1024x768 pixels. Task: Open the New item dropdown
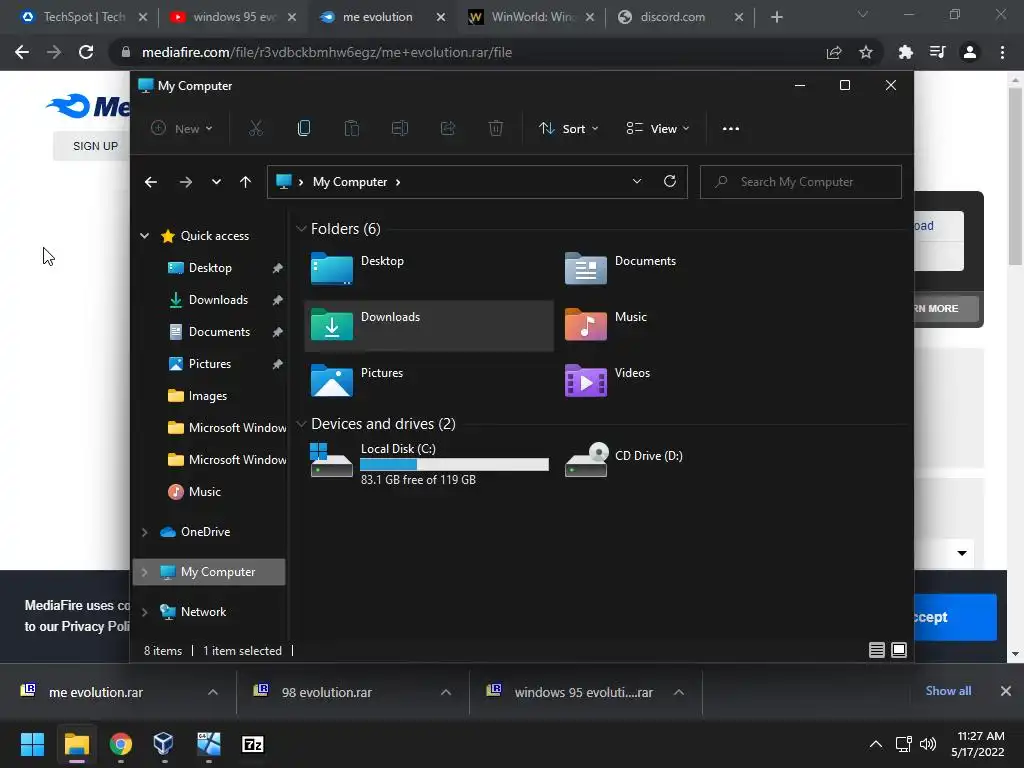pos(182,129)
